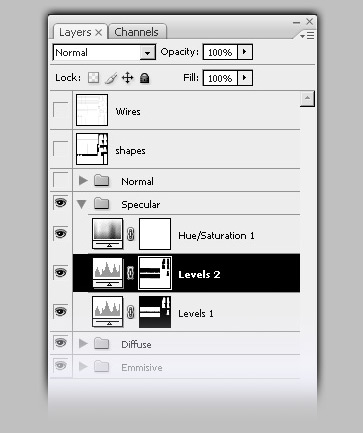Close the Layers tab with its X
The image size is (363, 433).
coord(98,32)
